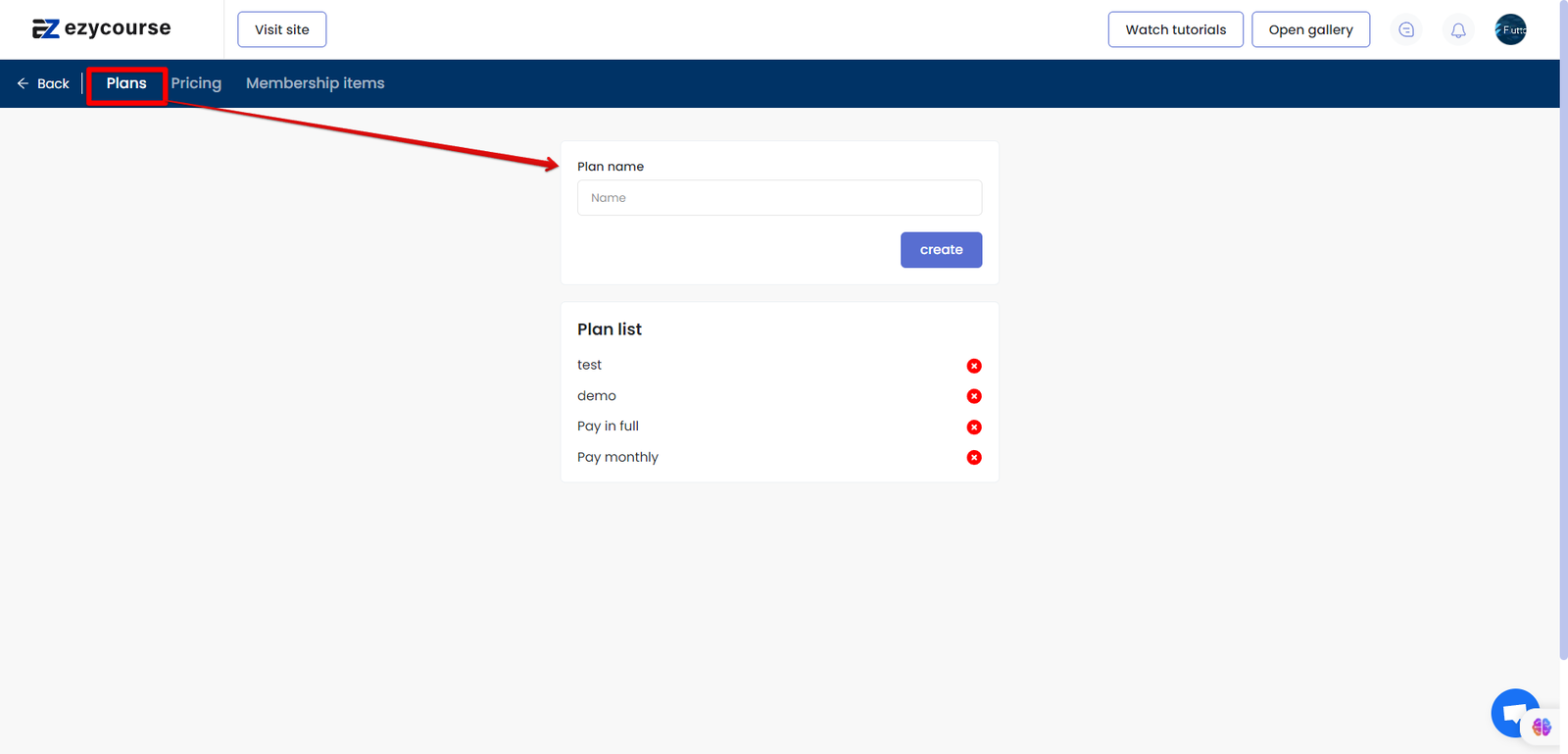Focus the Plan name input field

point(779,197)
